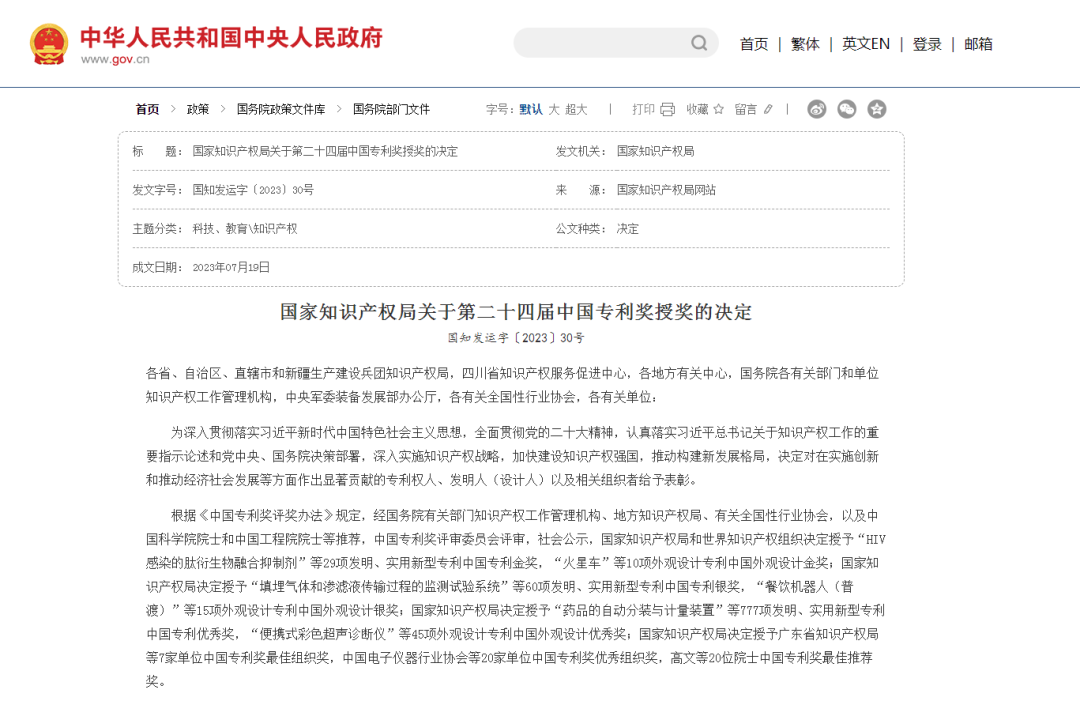Set font size to 超大
Image resolution: width=1080 pixels, height=701 pixels.
click(x=576, y=109)
